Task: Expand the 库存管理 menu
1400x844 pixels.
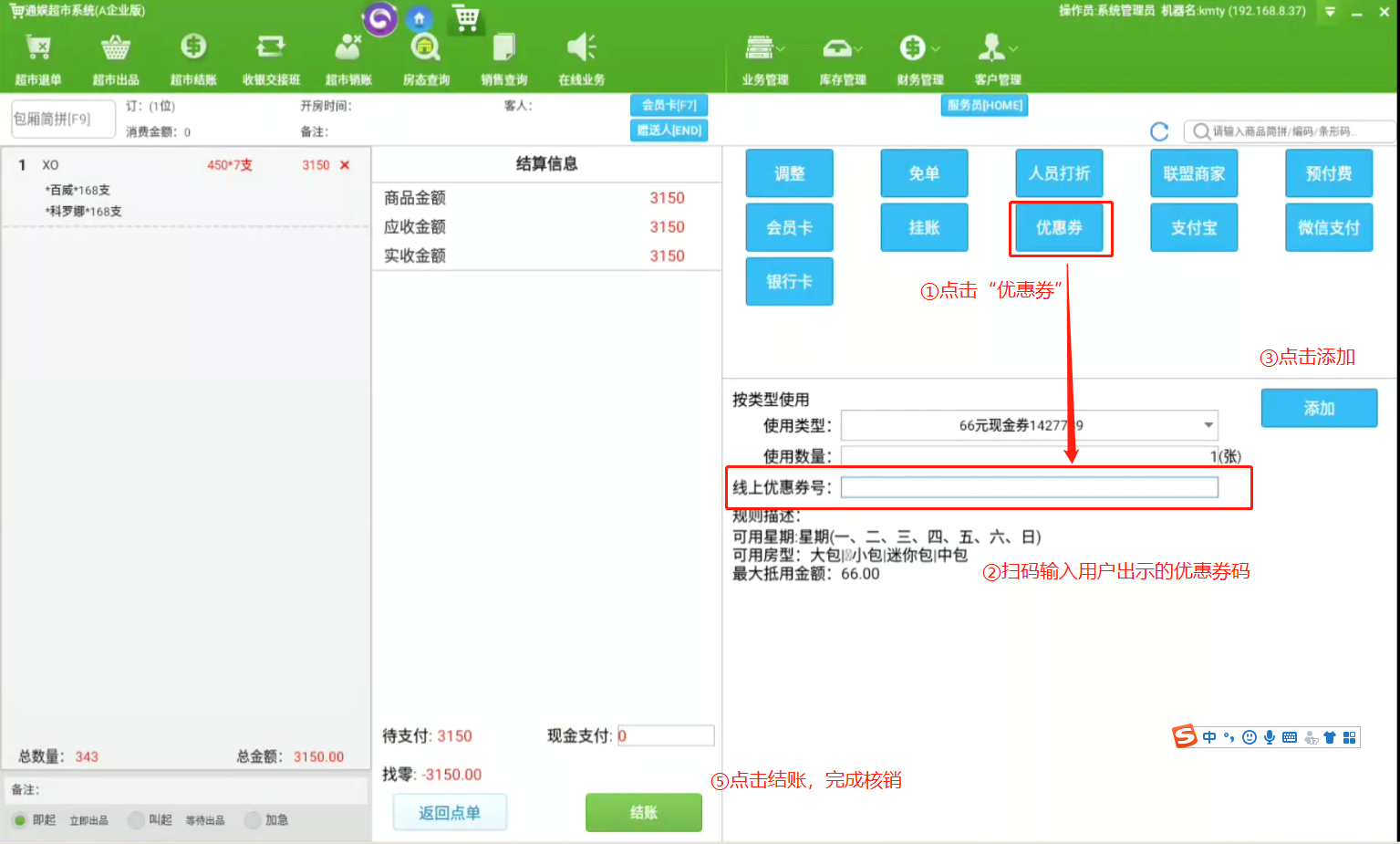Action: 843,60
